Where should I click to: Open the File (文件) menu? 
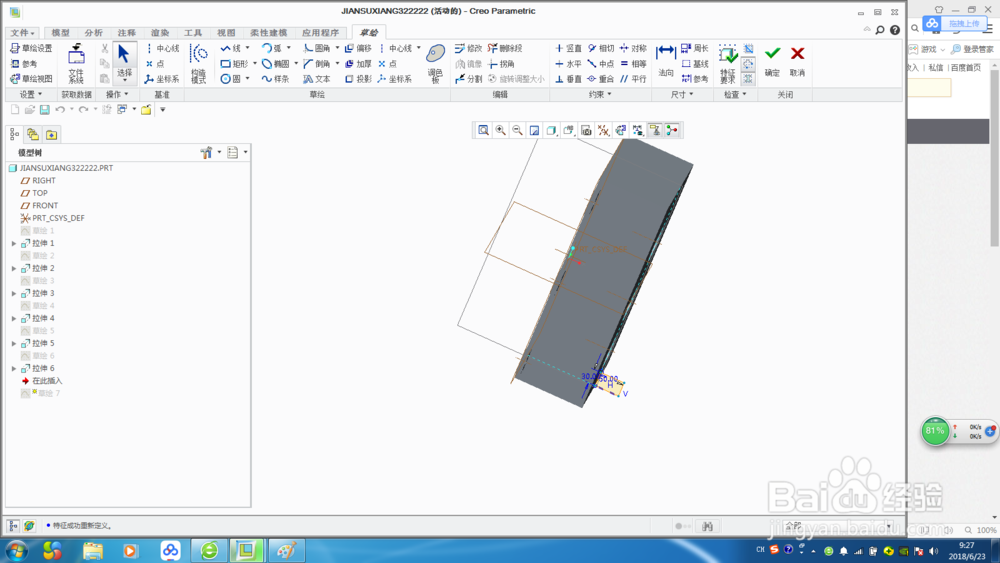tap(22, 33)
